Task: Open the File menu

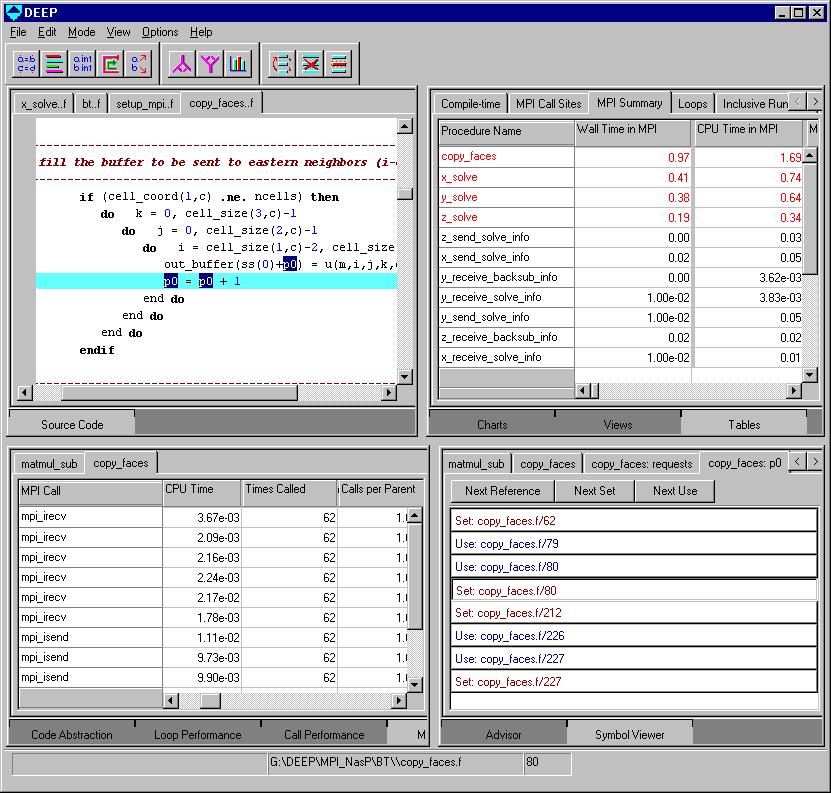Action: coord(18,32)
